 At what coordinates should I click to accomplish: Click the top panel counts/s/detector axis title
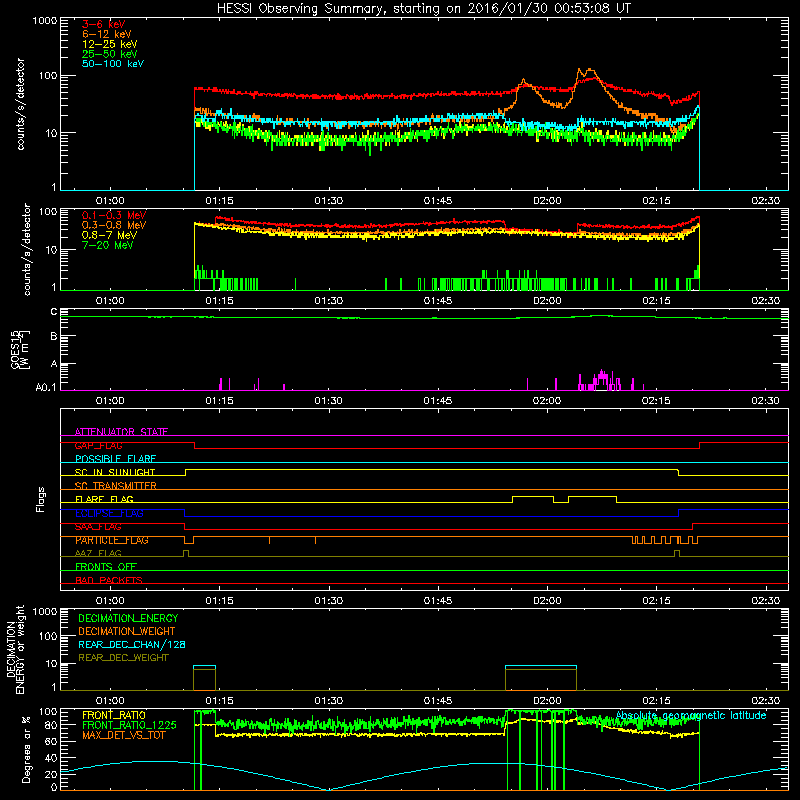[x=20, y=104]
